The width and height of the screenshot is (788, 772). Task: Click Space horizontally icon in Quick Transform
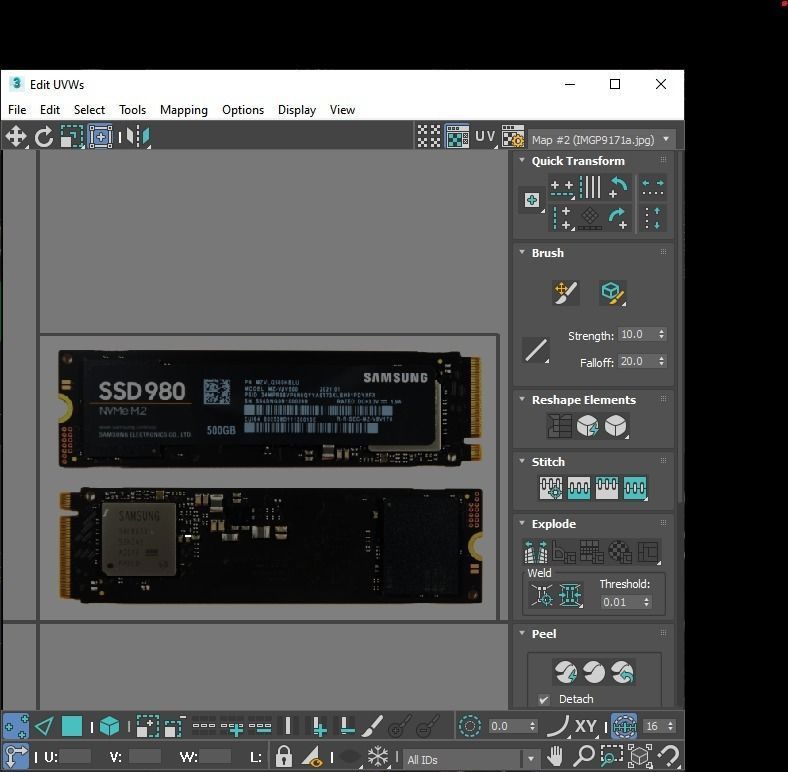click(x=653, y=188)
